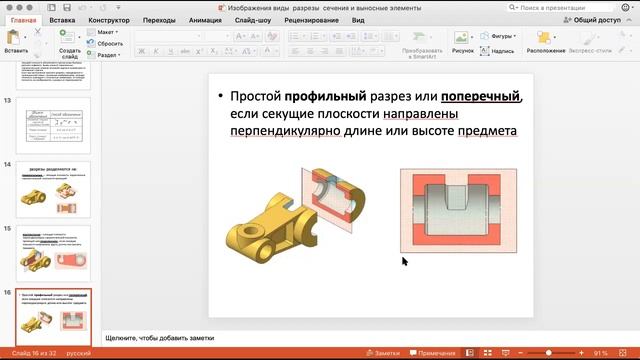640x360 pixels.
Task: Click the notes field to add notes
Action: [370, 338]
